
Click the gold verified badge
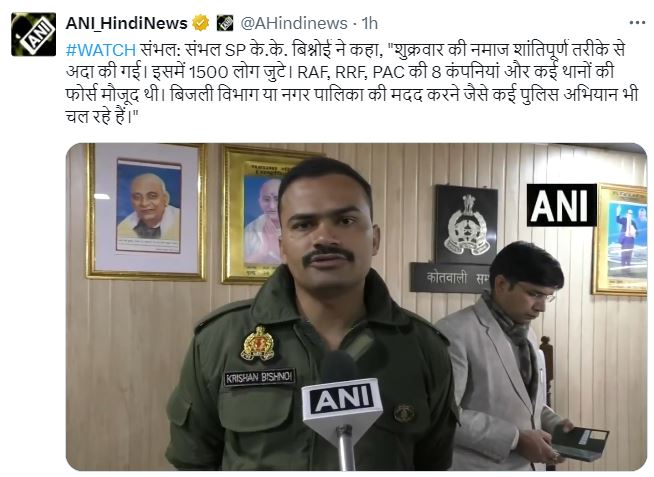pos(201,23)
